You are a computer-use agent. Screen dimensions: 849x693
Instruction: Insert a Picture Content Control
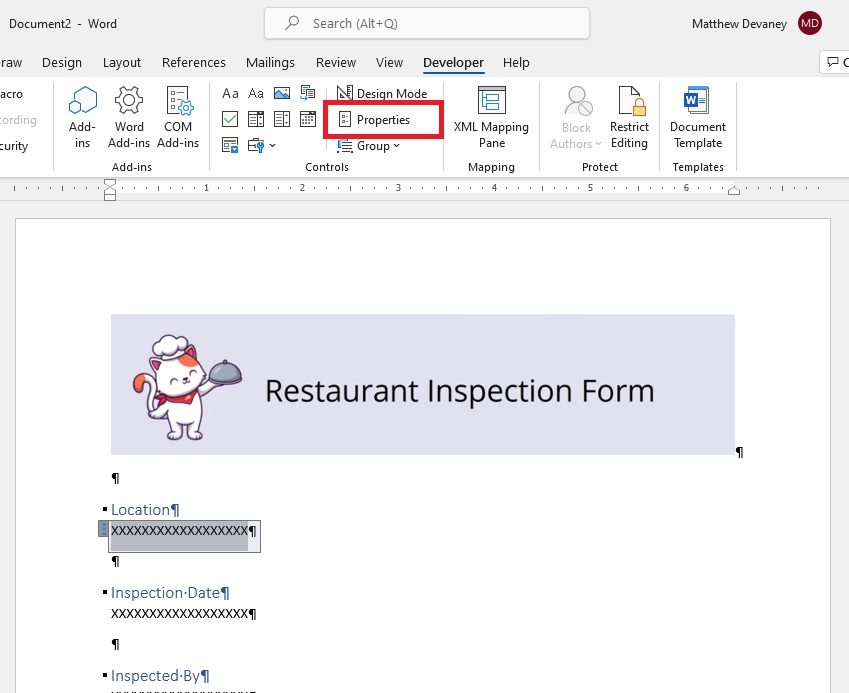click(282, 94)
